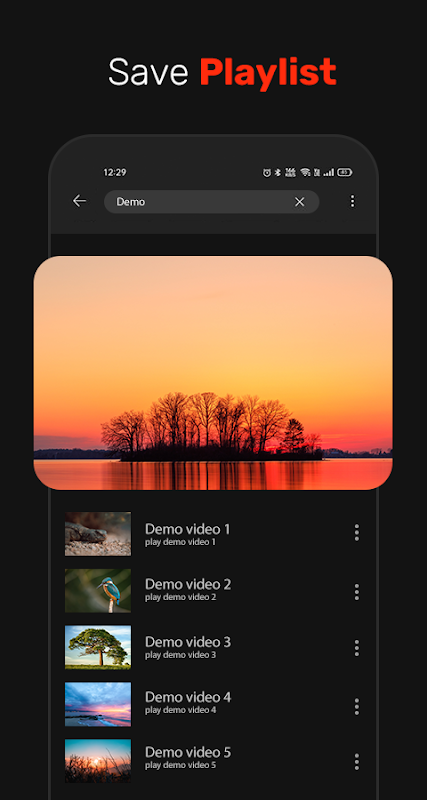Play the Demo video 2 title

(188, 584)
